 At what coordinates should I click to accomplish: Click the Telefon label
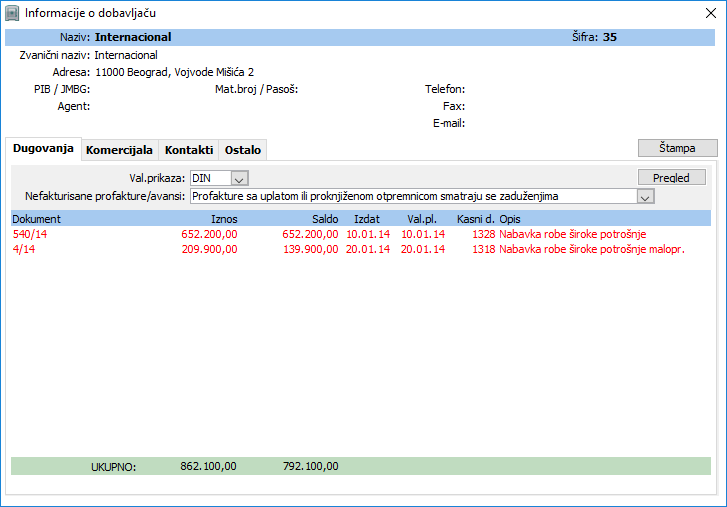click(x=445, y=89)
